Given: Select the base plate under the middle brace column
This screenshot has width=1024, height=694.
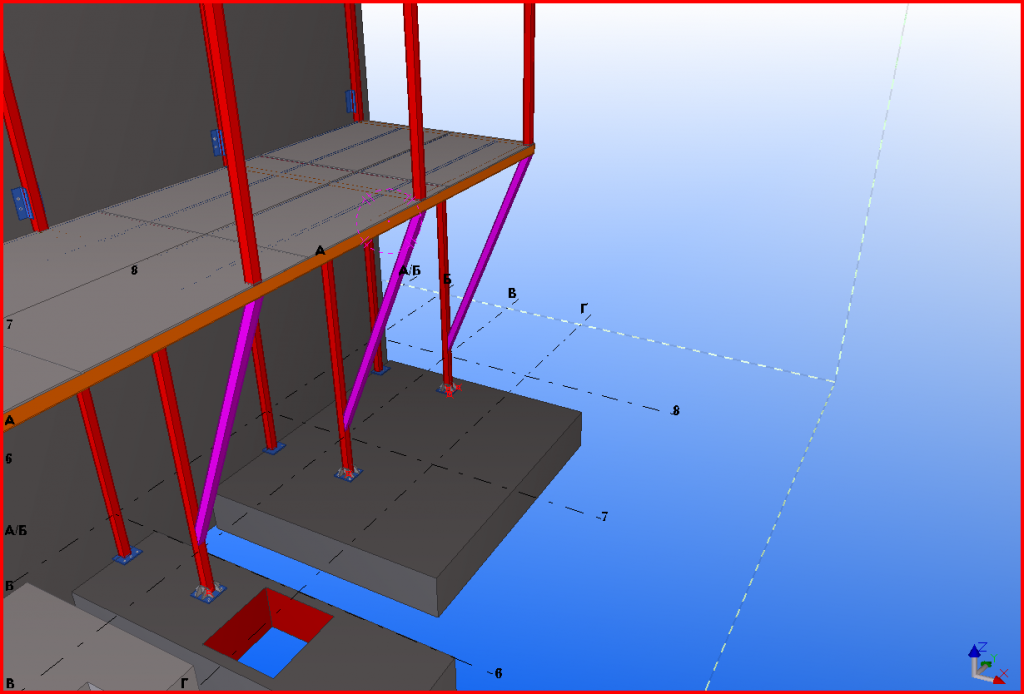Looking at the screenshot, I should pos(348,474).
